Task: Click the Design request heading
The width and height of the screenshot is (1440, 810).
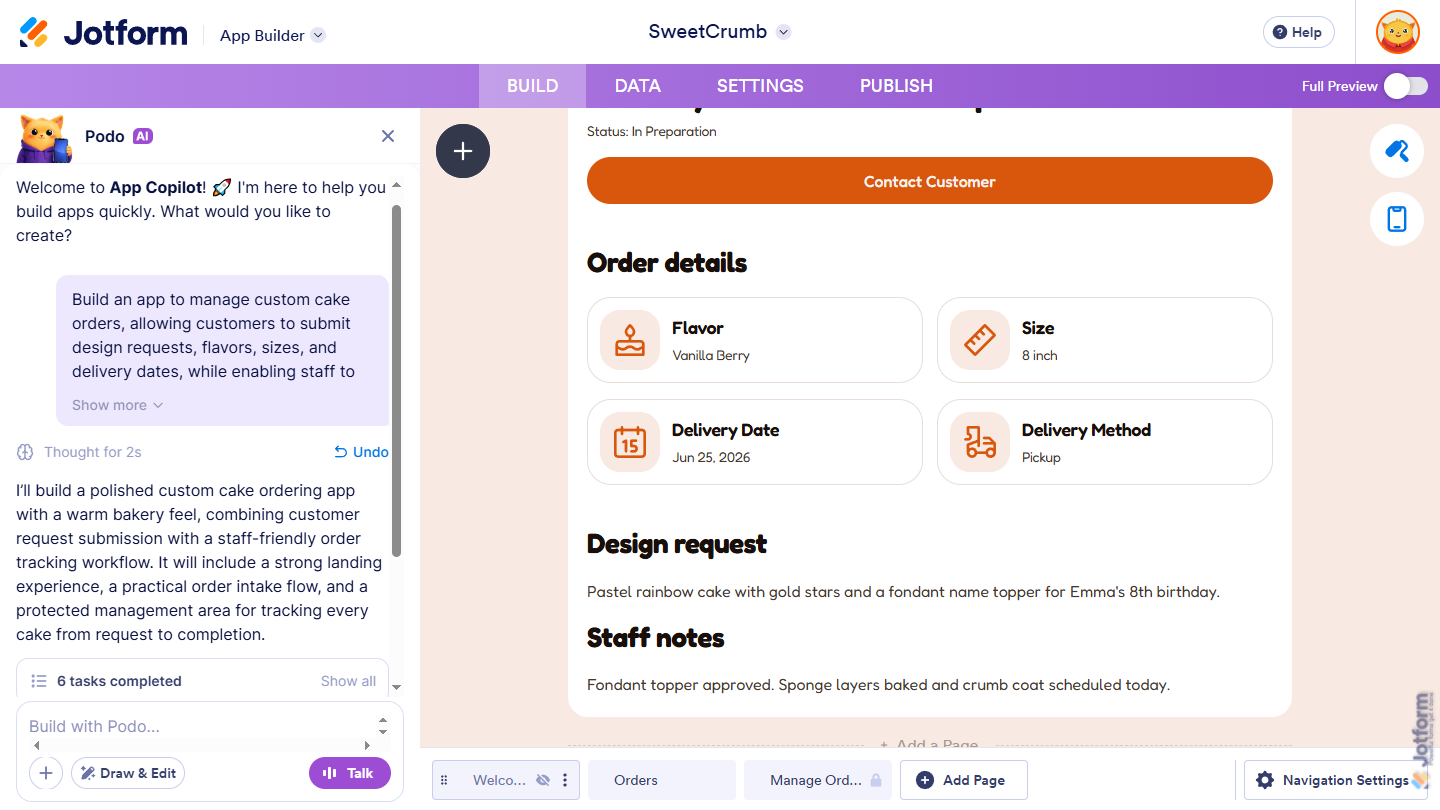Action: point(677,544)
